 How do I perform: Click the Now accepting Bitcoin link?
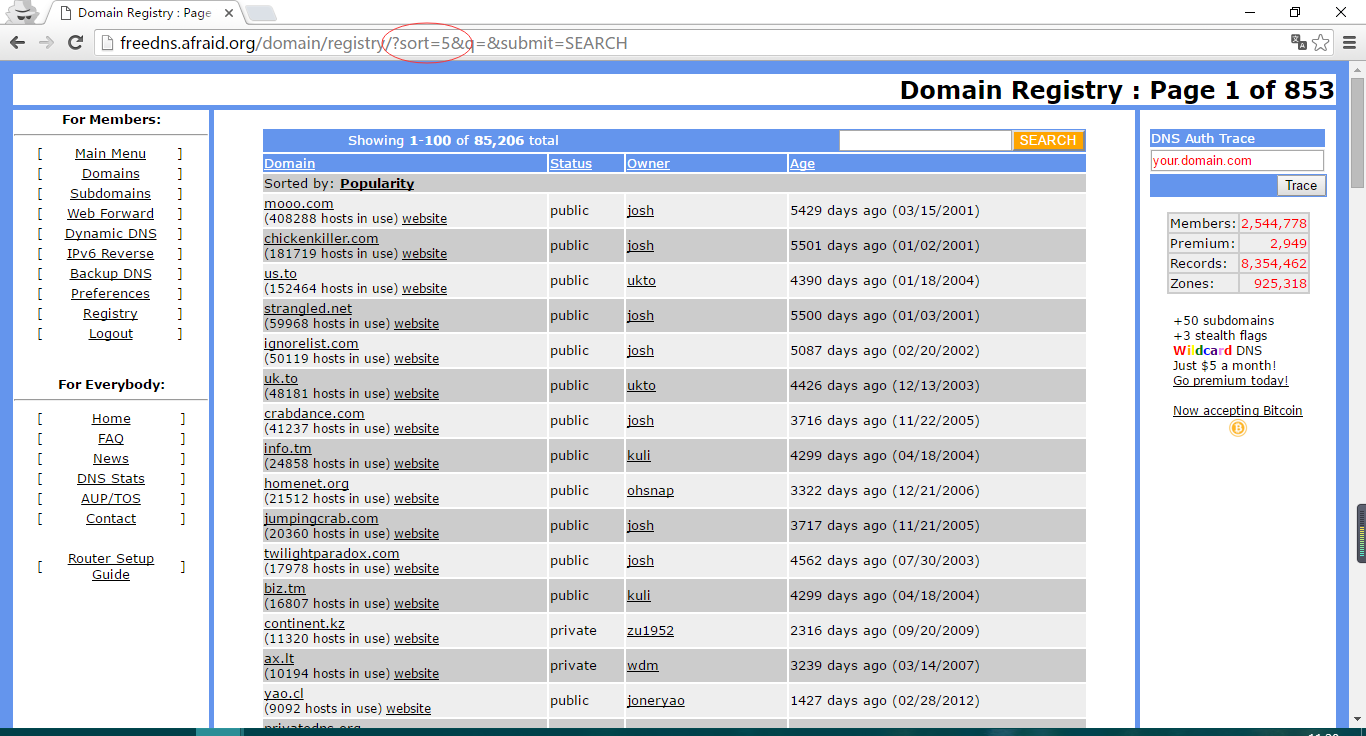point(1238,411)
